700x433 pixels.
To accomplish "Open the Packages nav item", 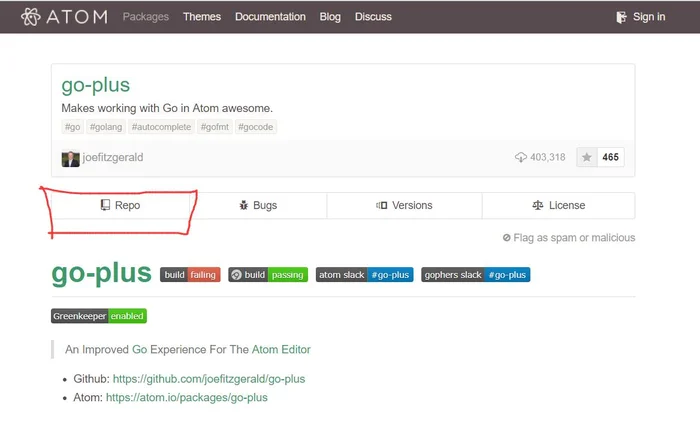I will (146, 17).
